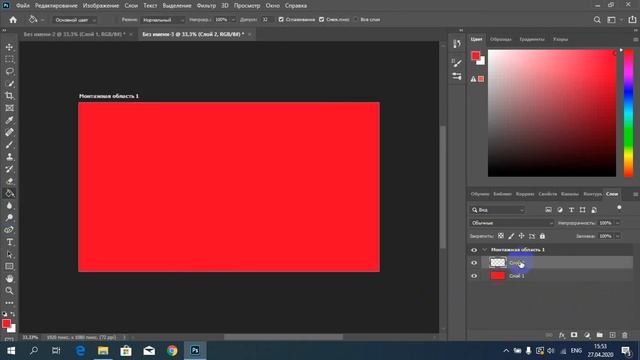640x360 pixels.
Task: Click inside the color picker field
Action: (552, 113)
